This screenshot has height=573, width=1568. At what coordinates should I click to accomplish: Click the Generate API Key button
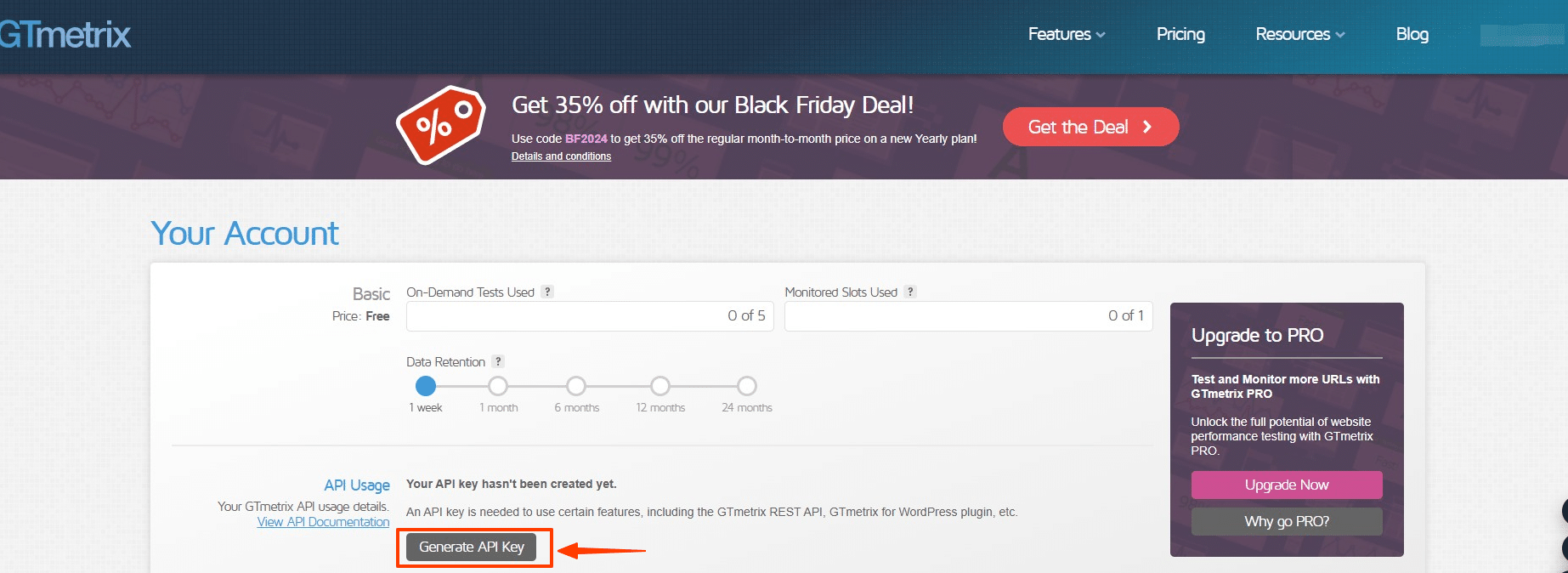click(x=472, y=547)
